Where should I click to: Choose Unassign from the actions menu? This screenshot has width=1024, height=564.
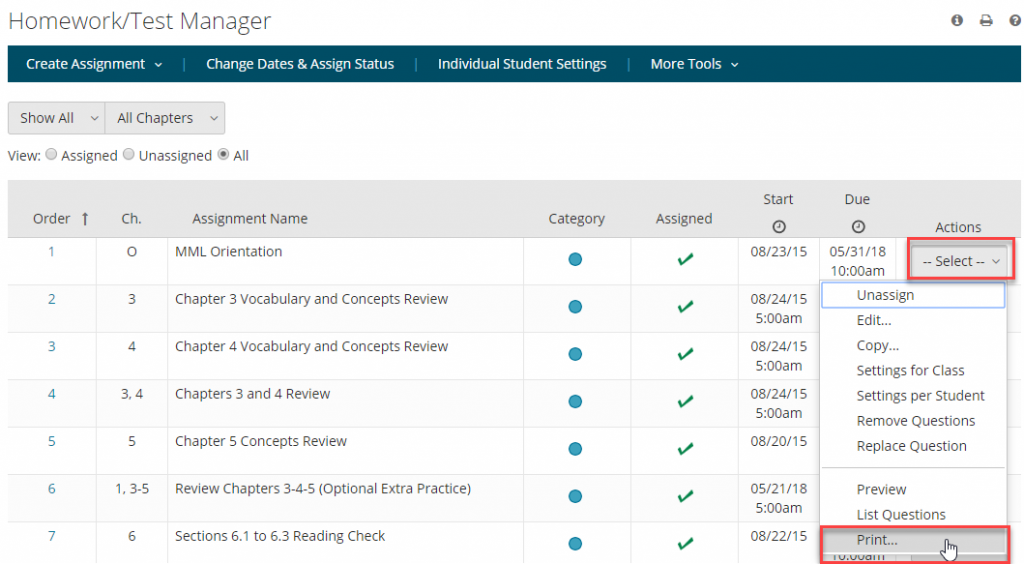coord(885,295)
